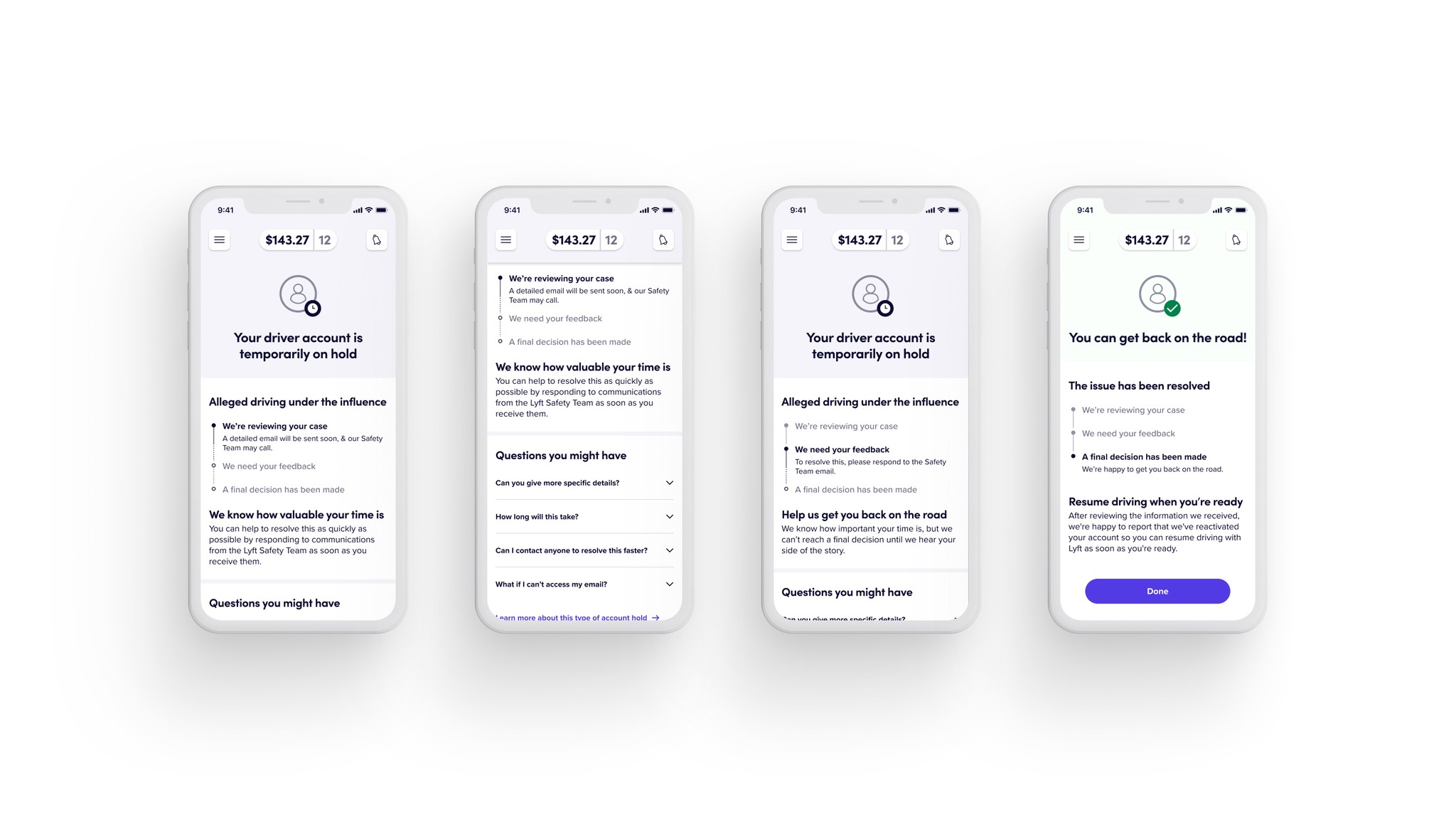Image resolution: width=1456 pixels, height=819 pixels.
Task: Click the driver profile avatar icon
Action: coord(297,293)
